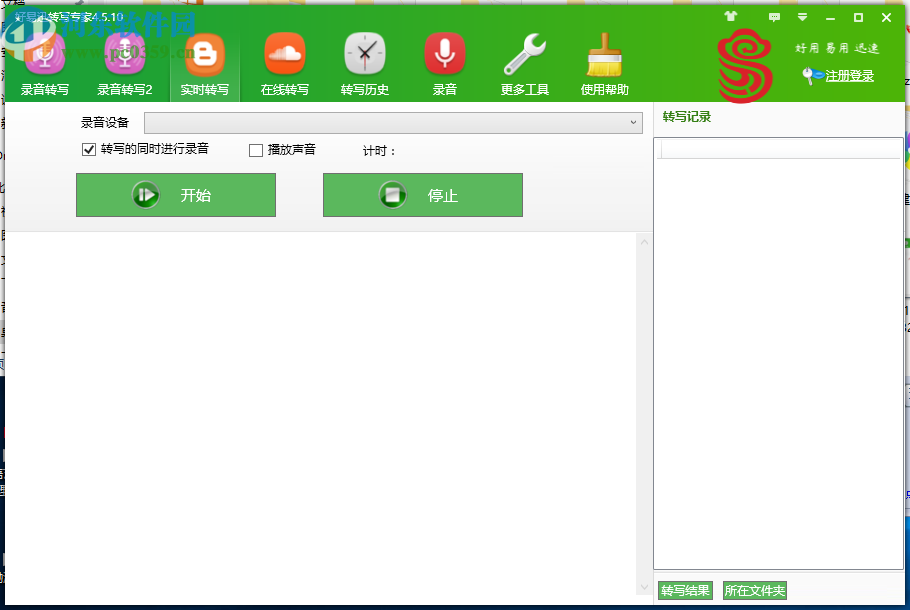
Task: Open the feedback message icon
Action: [773, 17]
